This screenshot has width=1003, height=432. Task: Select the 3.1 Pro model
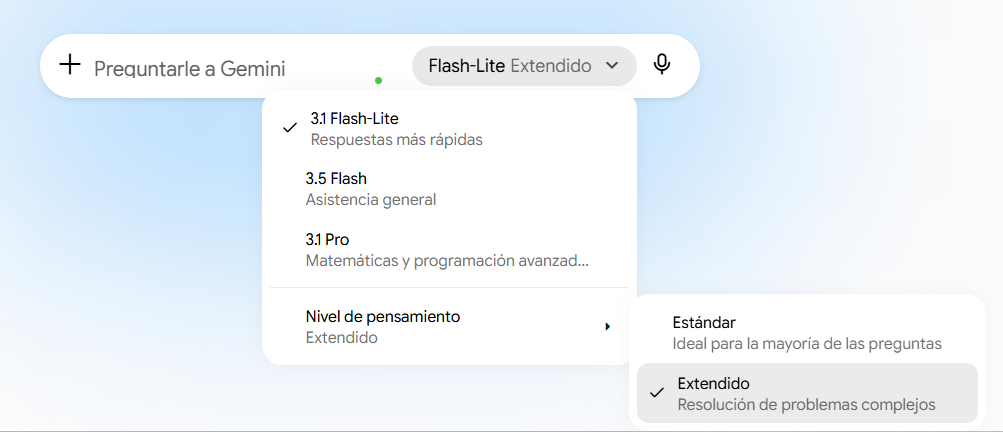click(448, 250)
